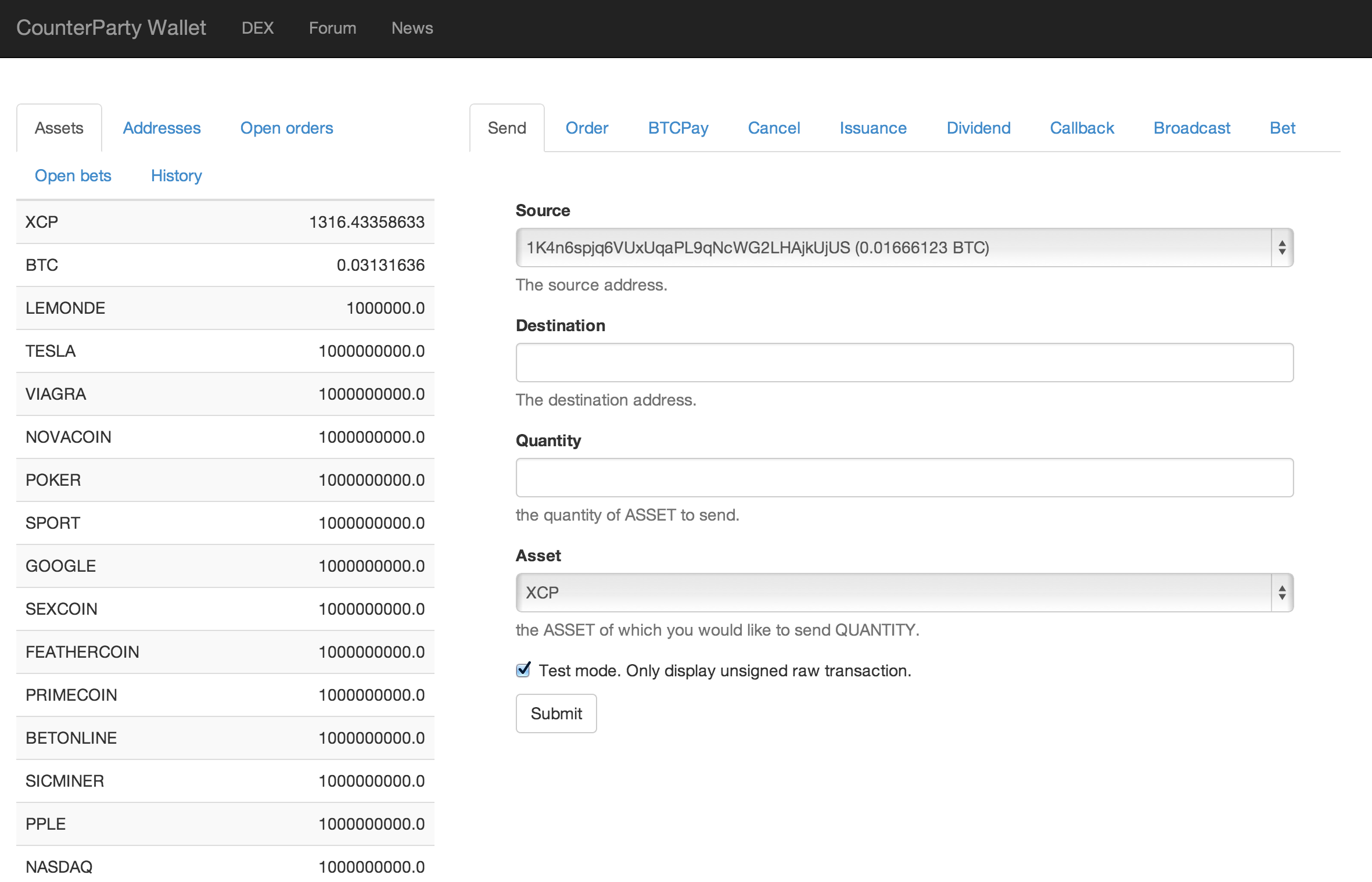Select the TESLA asset row
This screenshot has width=1372, height=882.
coord(225,351)
